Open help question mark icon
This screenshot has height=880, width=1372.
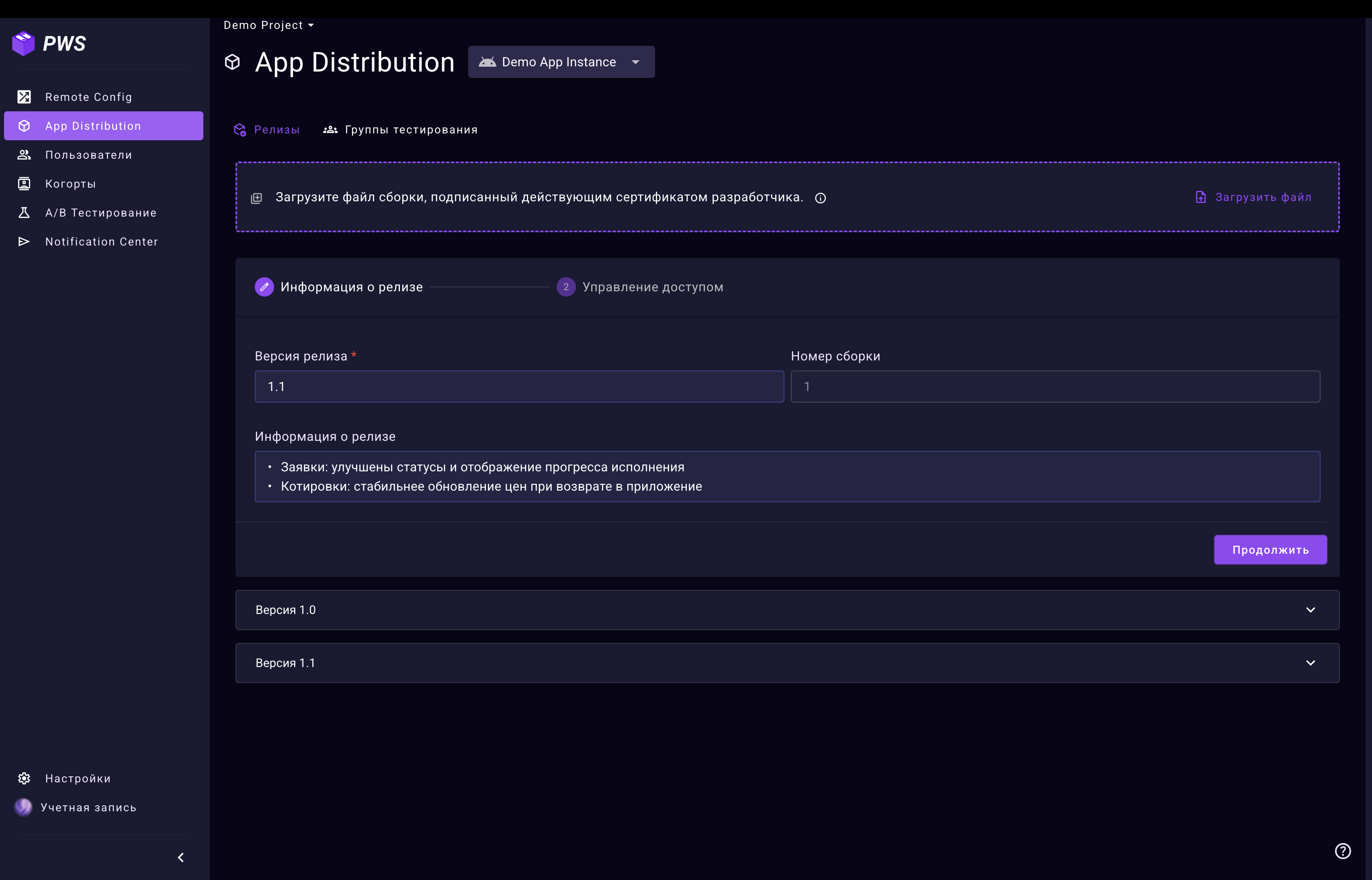pyautogui.click(x=1342, y=851)
